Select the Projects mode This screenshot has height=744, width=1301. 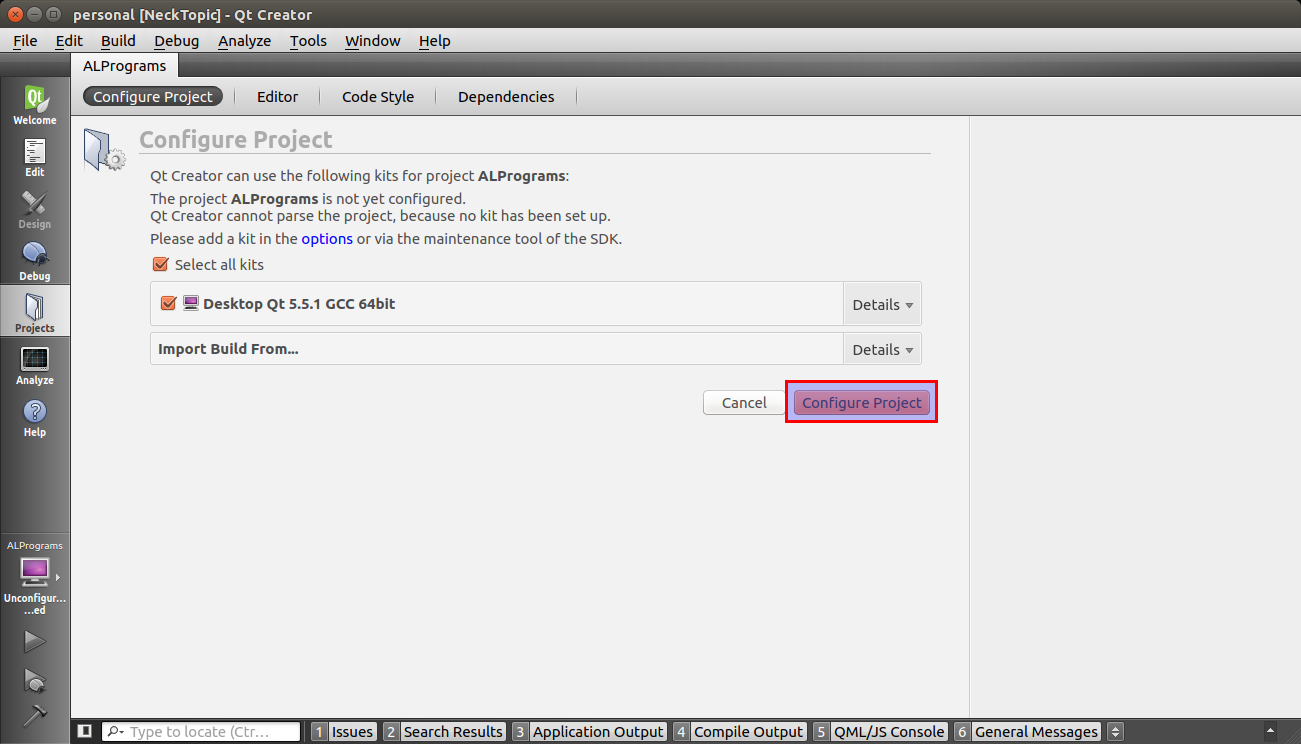tap(35, 313)
